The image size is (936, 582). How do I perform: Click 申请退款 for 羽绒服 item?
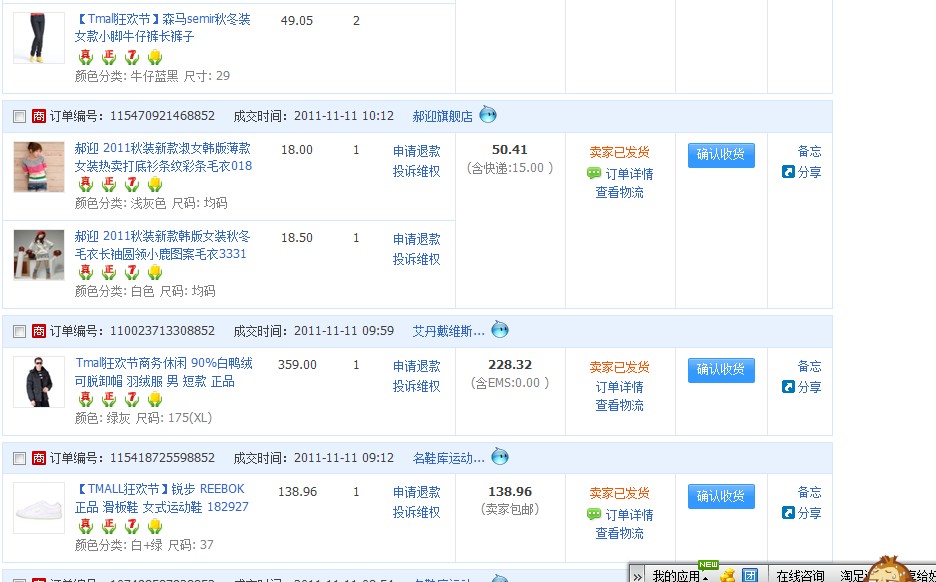coord(416,366)
